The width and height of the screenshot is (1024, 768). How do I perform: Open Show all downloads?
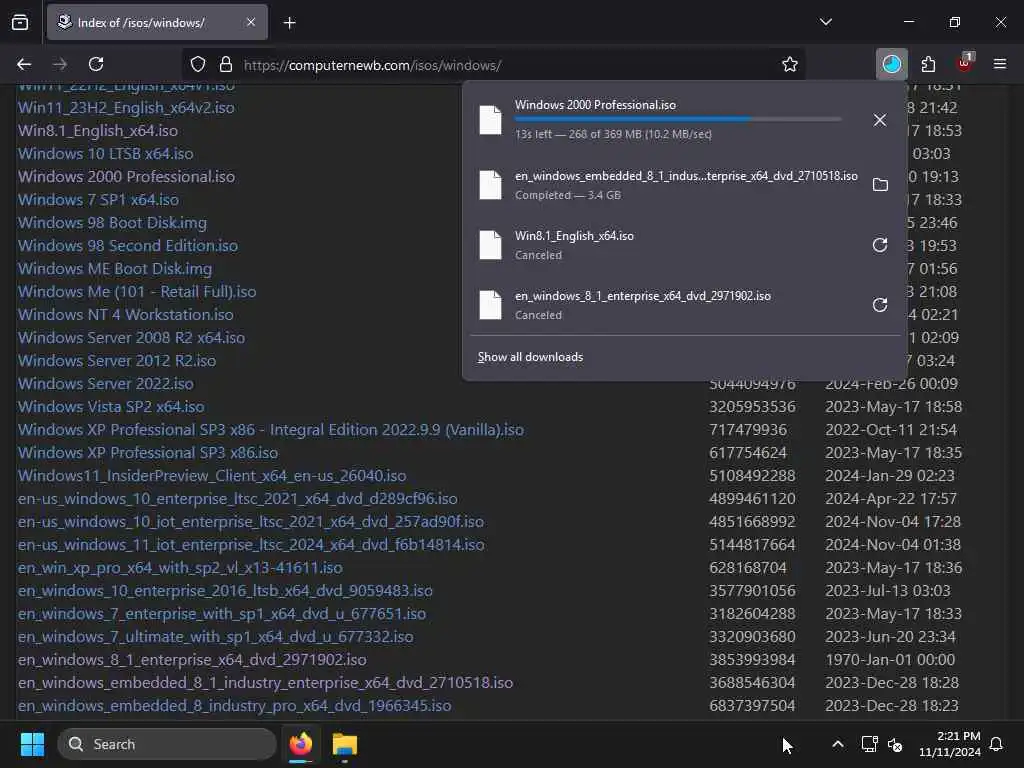[x=530, y=357]
